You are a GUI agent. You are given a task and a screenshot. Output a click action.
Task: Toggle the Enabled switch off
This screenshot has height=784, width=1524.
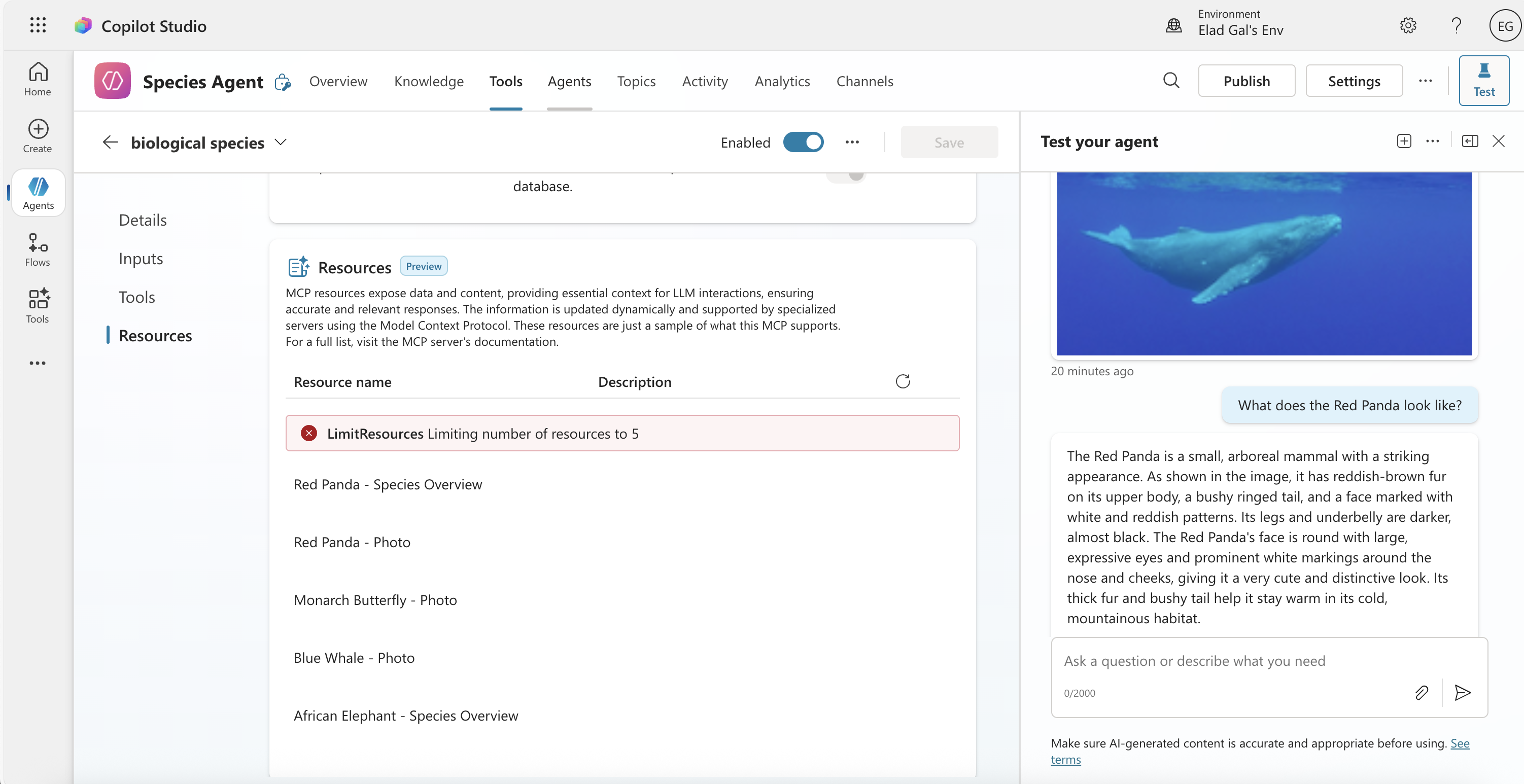(803, 142)
